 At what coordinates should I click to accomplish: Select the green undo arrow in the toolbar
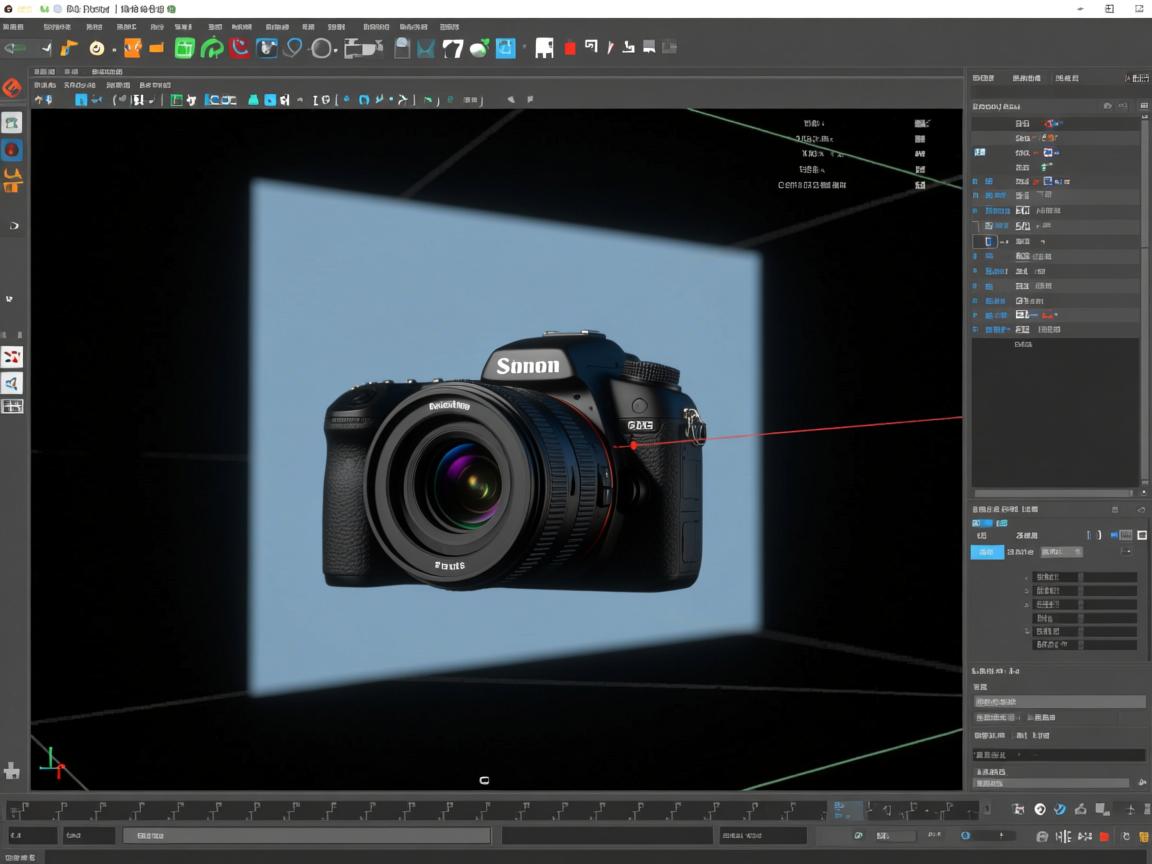[x=12, y=47]
